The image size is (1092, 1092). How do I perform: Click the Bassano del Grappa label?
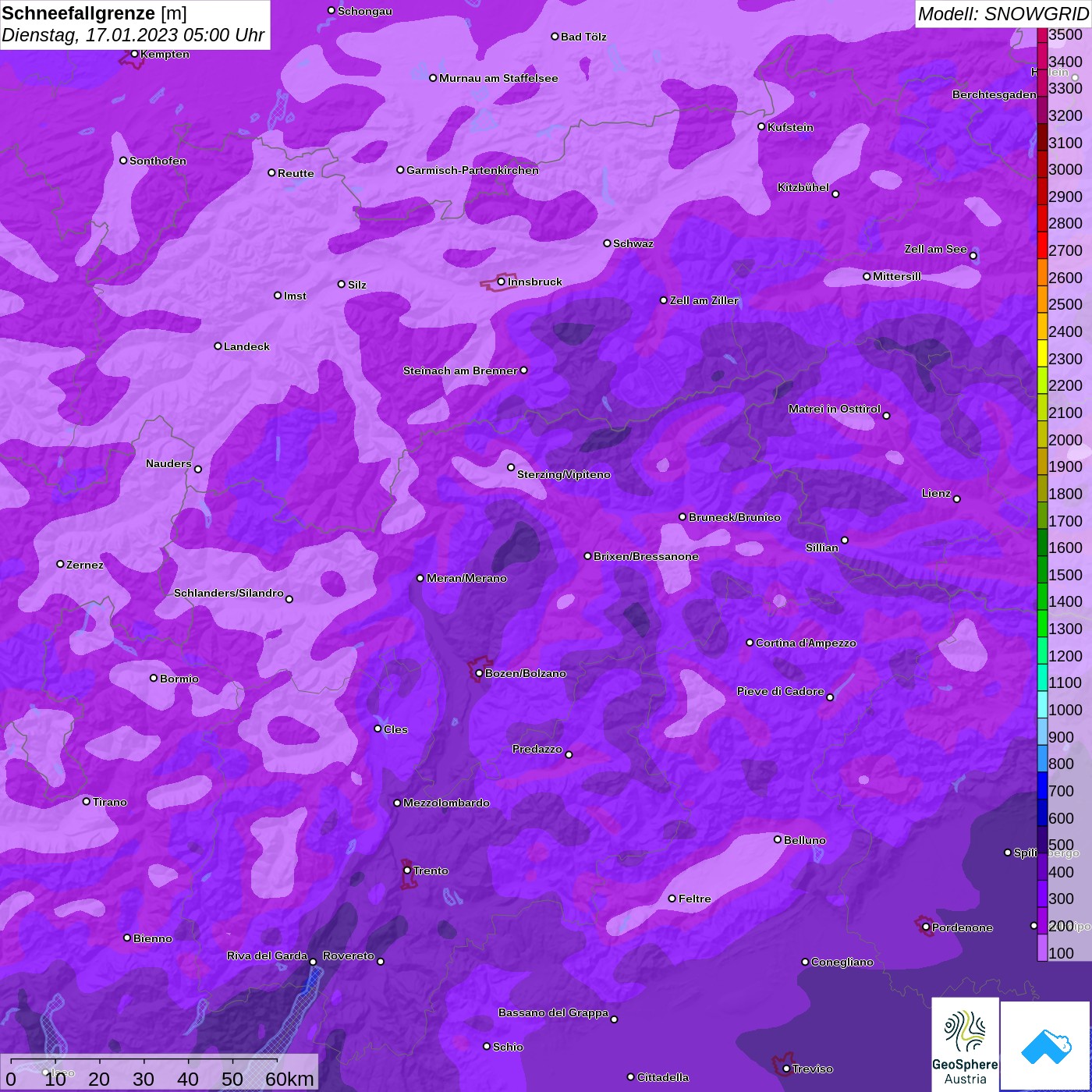(x=553, y=1012)
